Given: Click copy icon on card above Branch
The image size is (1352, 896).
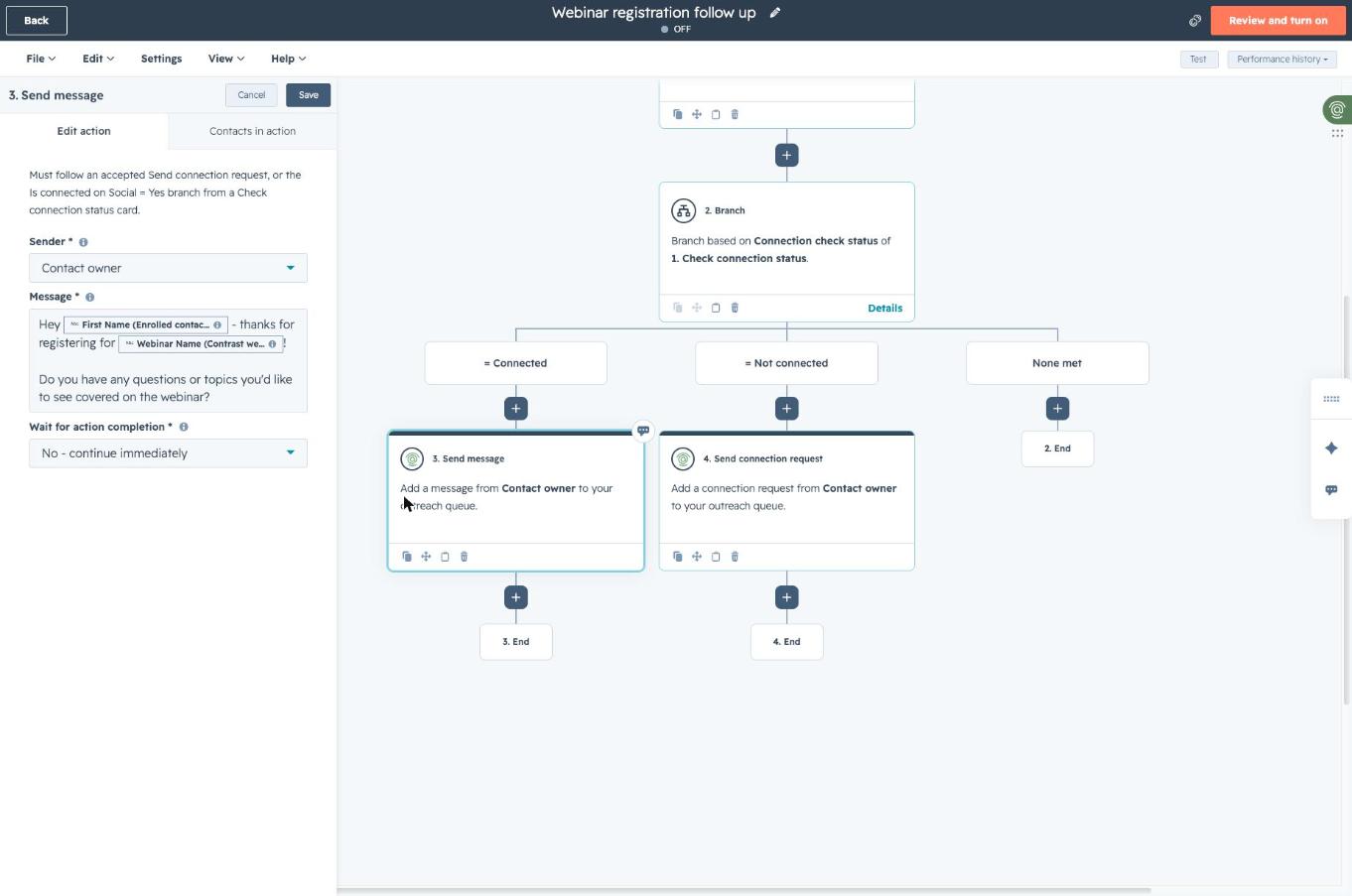Looking at the screenshot, I should (678, 114).
